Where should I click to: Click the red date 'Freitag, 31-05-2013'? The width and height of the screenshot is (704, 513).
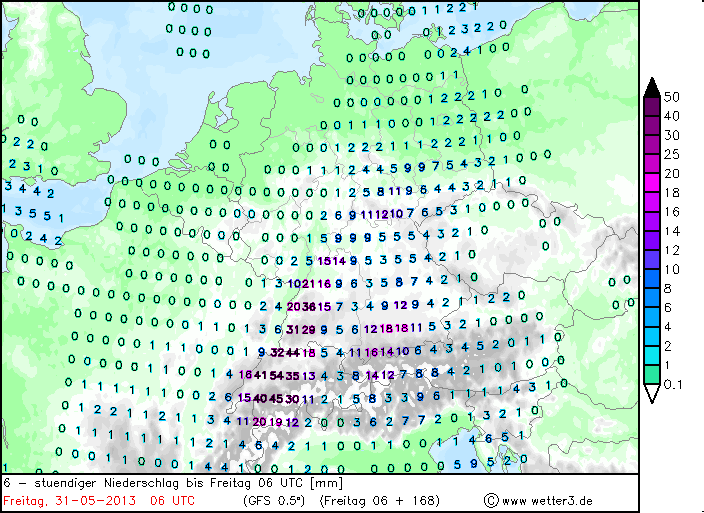(x=70, y=501)
